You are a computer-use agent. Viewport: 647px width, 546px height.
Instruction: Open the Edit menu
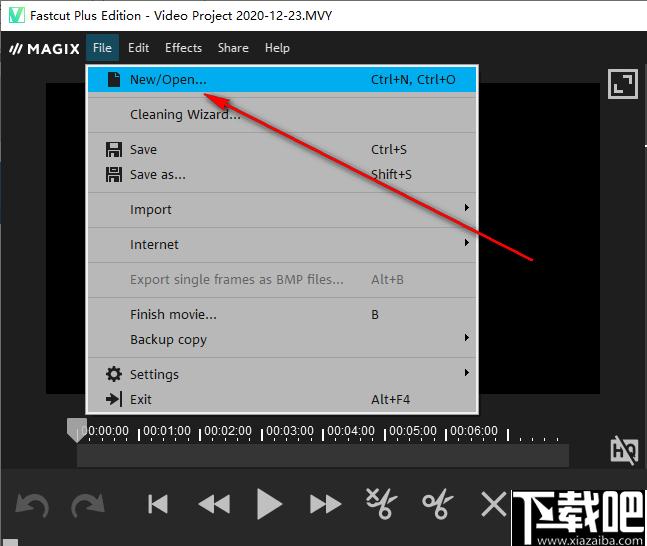point(138,48)
